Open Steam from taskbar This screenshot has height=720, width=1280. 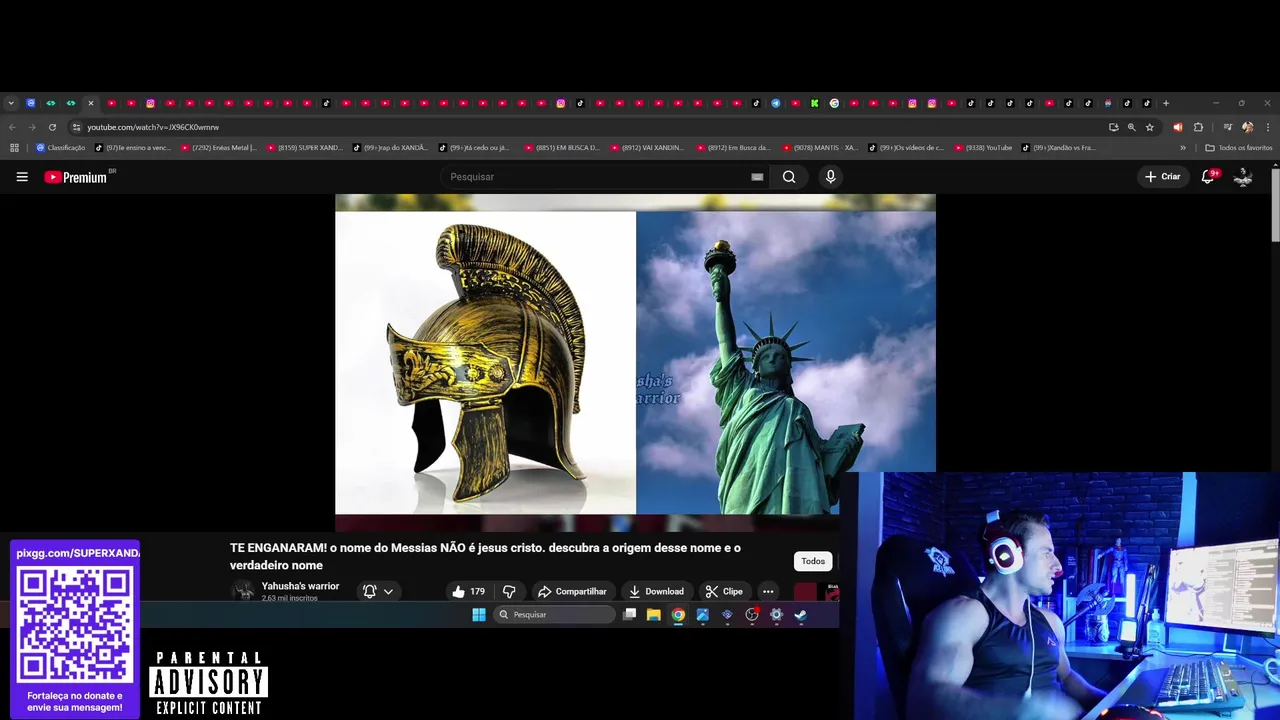[801, 615]
